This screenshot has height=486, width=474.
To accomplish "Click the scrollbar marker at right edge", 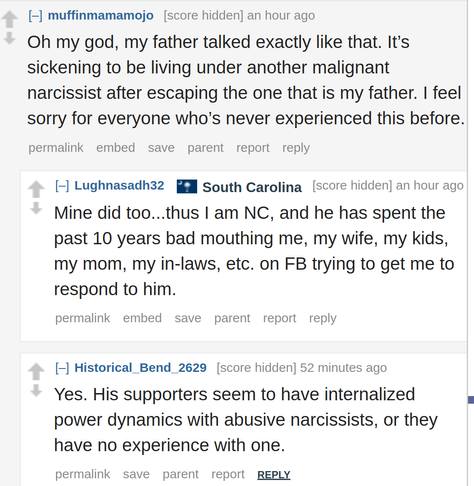I will 471,400.
